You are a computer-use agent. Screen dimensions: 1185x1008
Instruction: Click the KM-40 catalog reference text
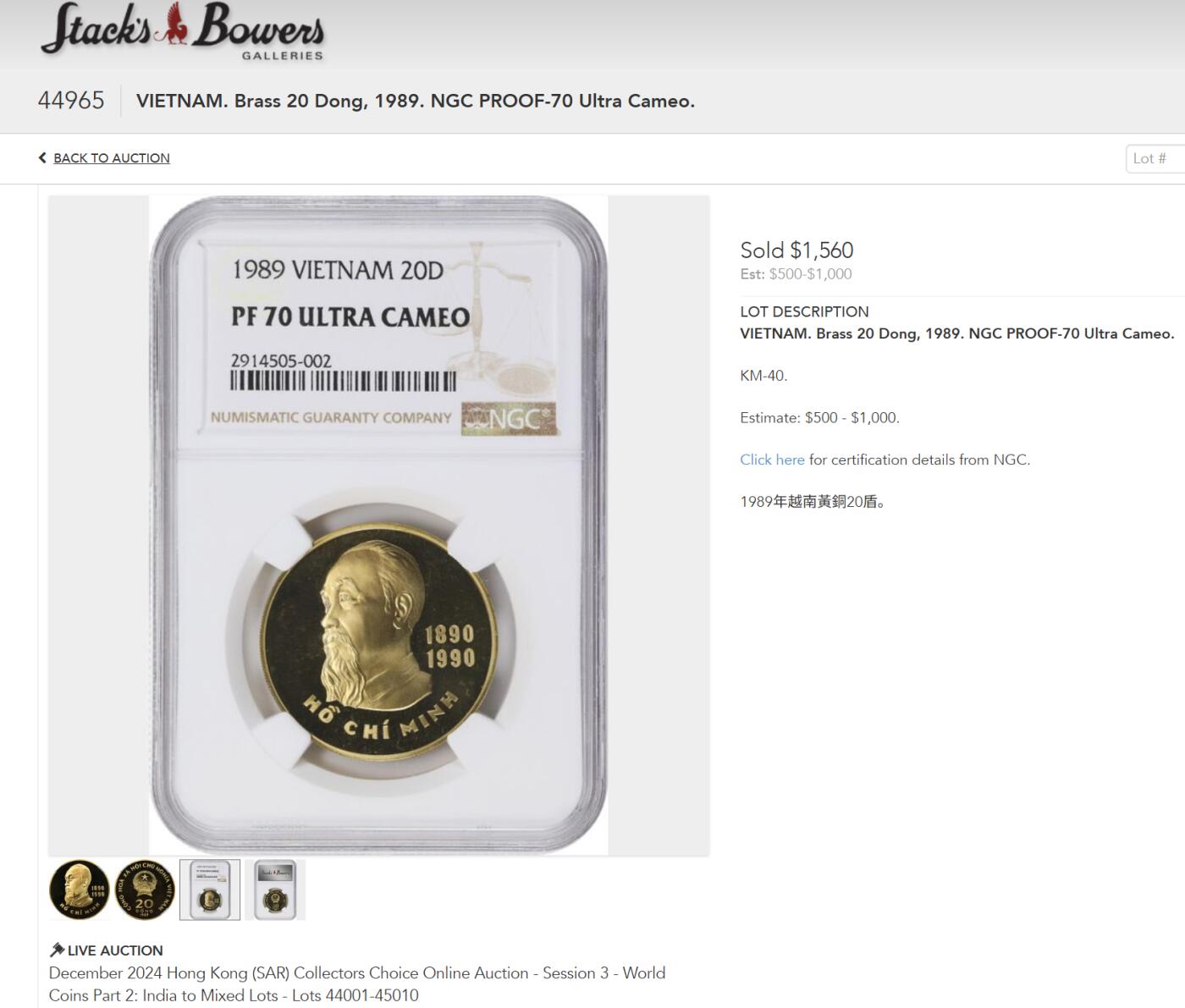763,376
